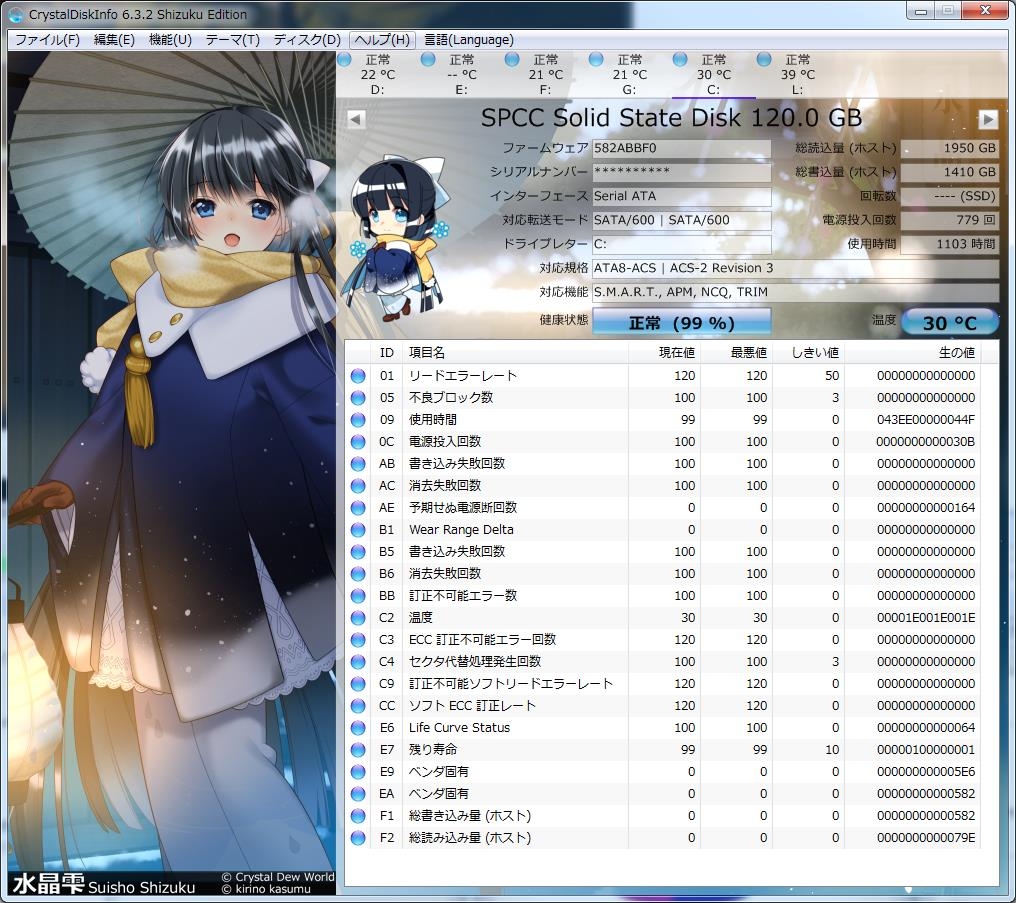Click status icon for BB 訂正不可能エラー数

point(358,596)
